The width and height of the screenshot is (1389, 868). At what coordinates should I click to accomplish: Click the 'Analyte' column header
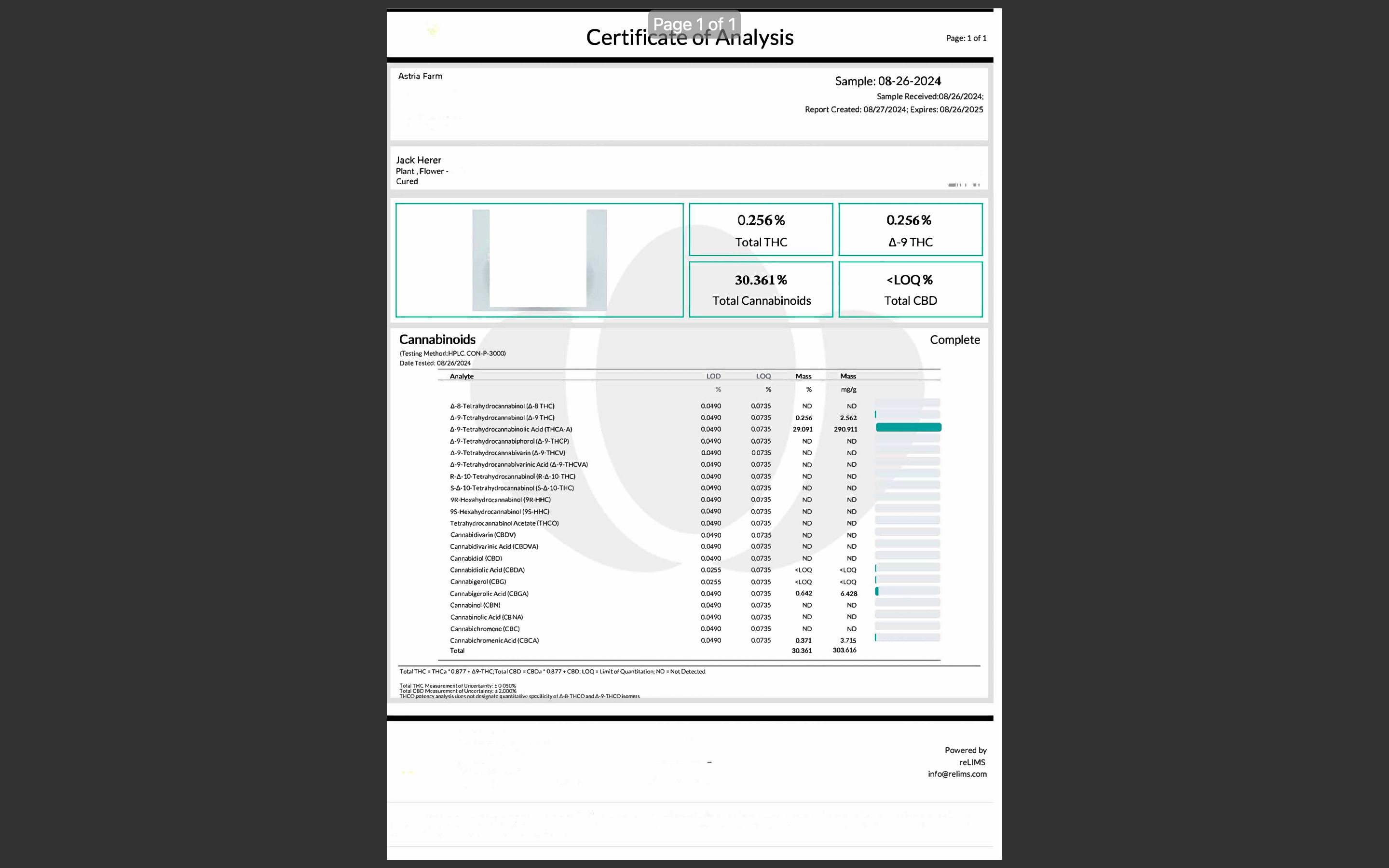pyautogui.click(x=462, y=377)
